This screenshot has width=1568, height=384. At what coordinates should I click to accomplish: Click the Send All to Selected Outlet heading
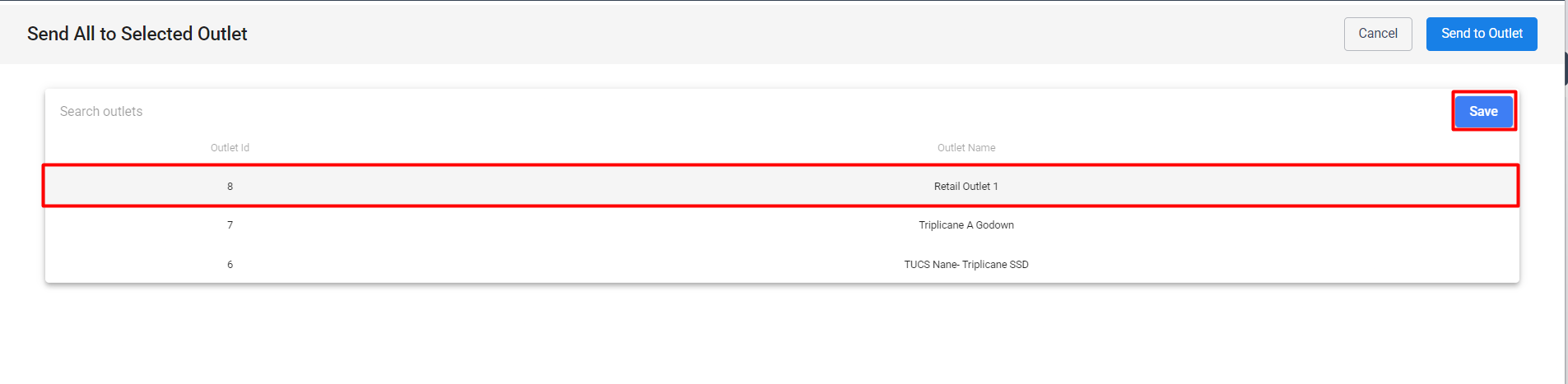pos(137,34)
